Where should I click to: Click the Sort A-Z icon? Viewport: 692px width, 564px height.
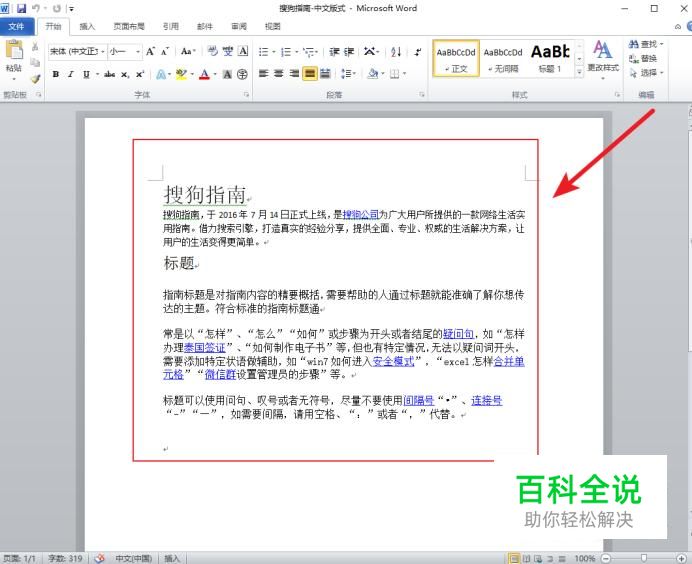pyautogui.click(x=396, y=52)
